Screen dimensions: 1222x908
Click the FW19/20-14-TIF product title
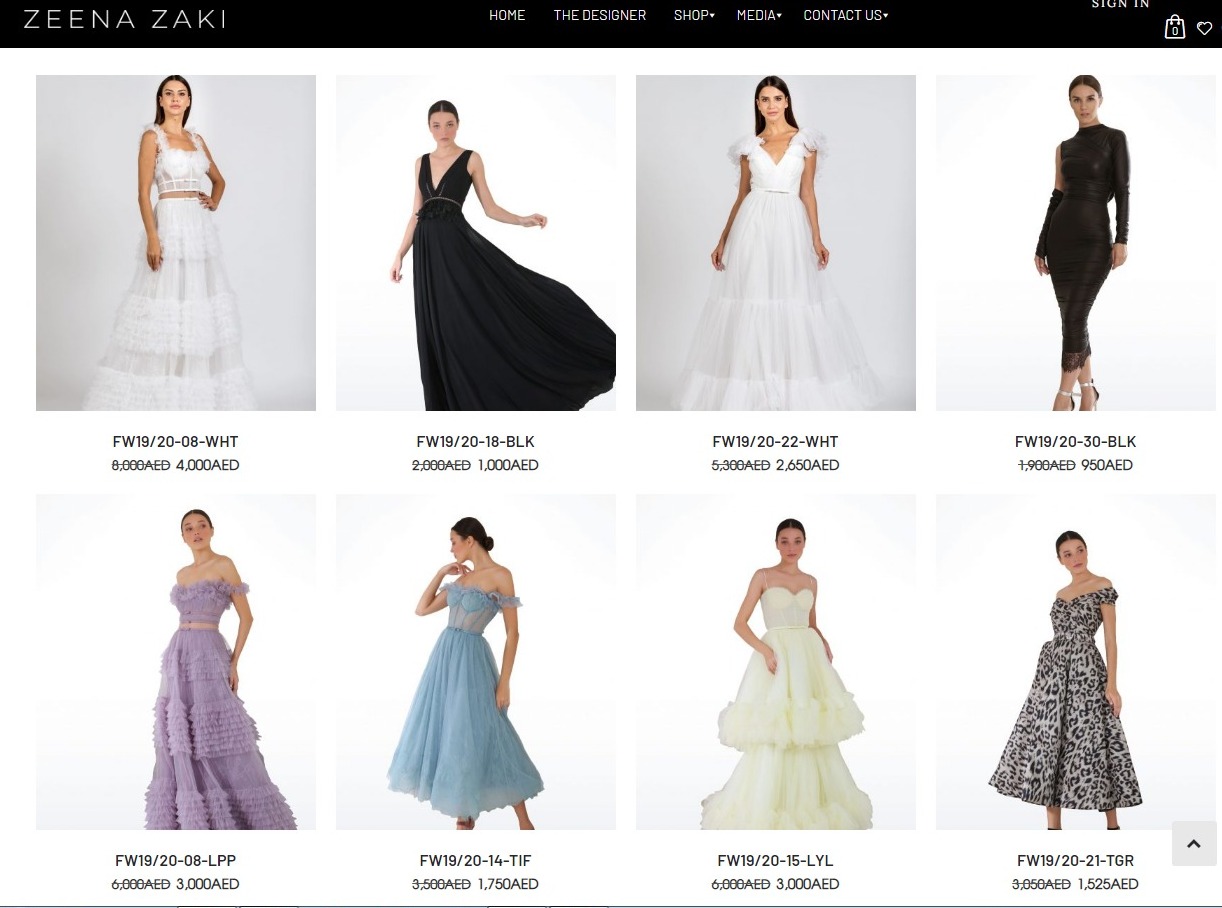point(476,860)
